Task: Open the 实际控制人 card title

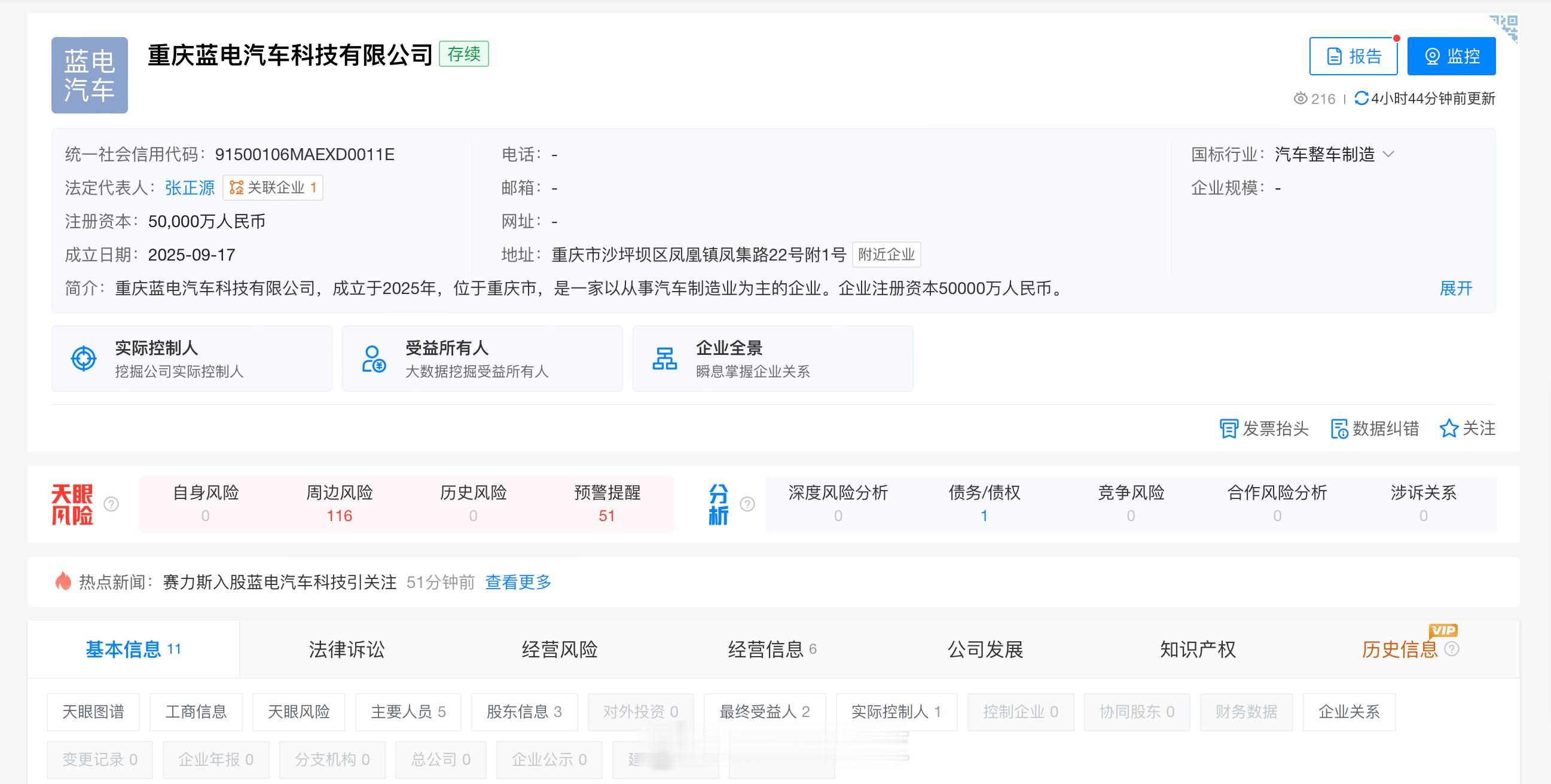Action: [x=157, y=348]
